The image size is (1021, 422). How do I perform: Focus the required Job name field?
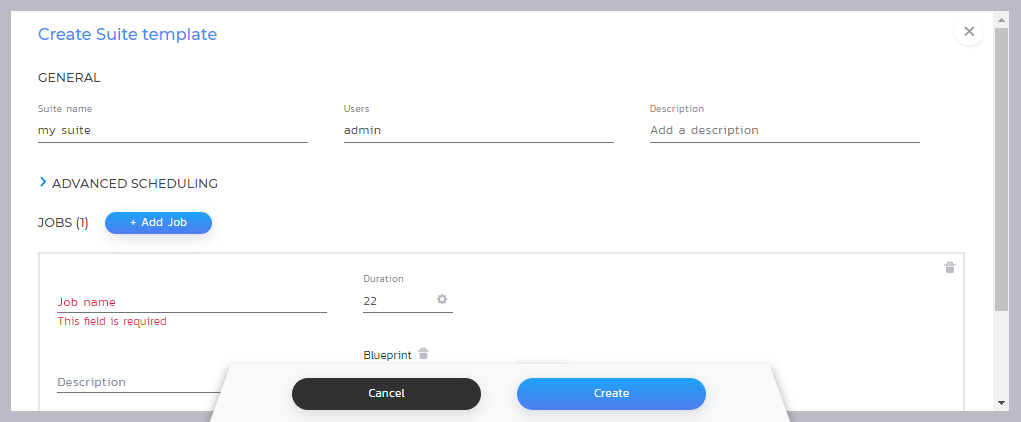click(191, 301)
